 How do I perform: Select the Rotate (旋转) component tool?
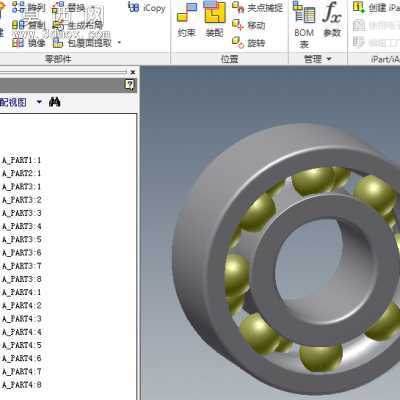pos(249,42)
